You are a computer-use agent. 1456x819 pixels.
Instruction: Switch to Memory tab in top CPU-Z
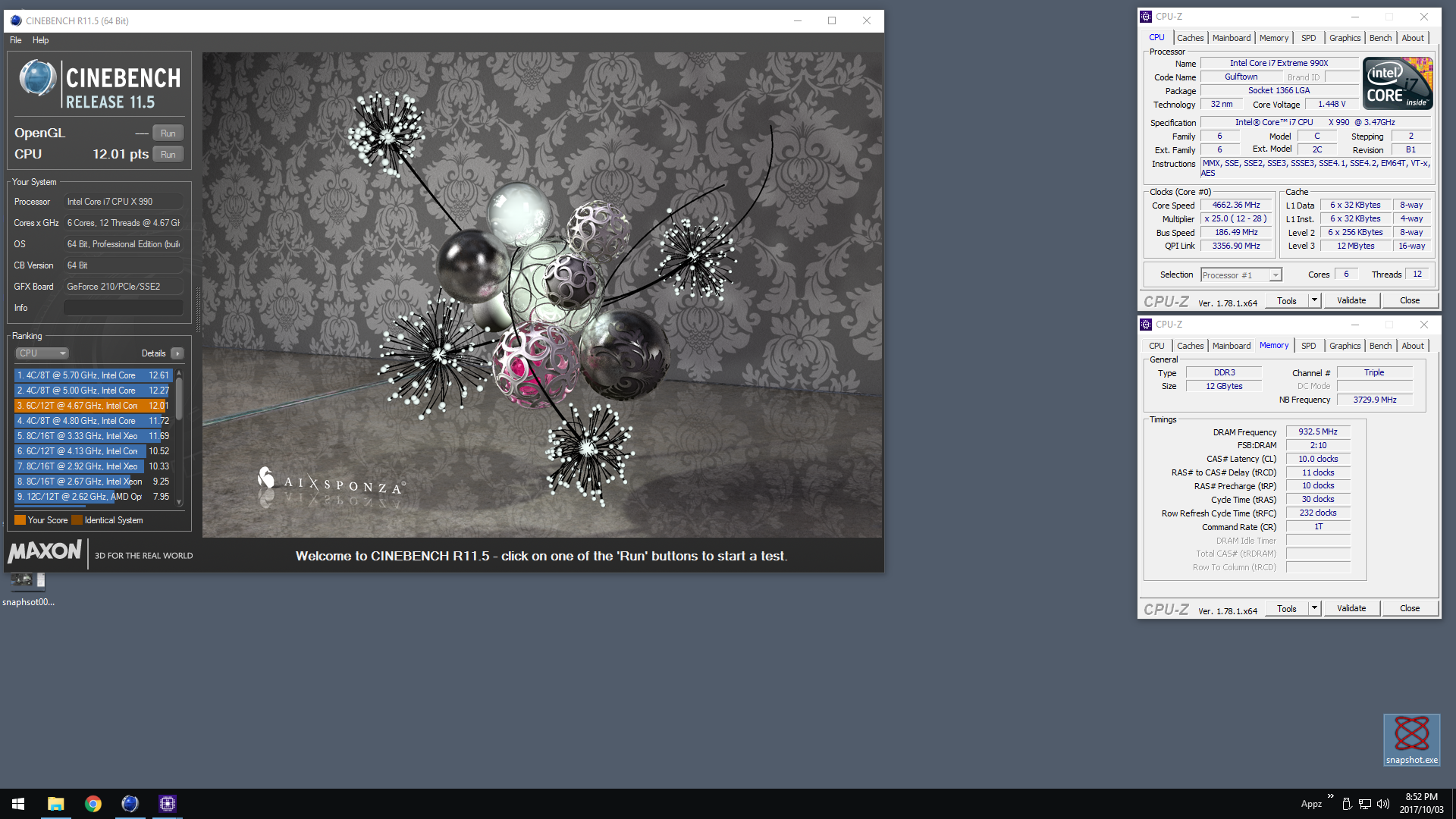pyautogui.click(x=1274, y=38)
